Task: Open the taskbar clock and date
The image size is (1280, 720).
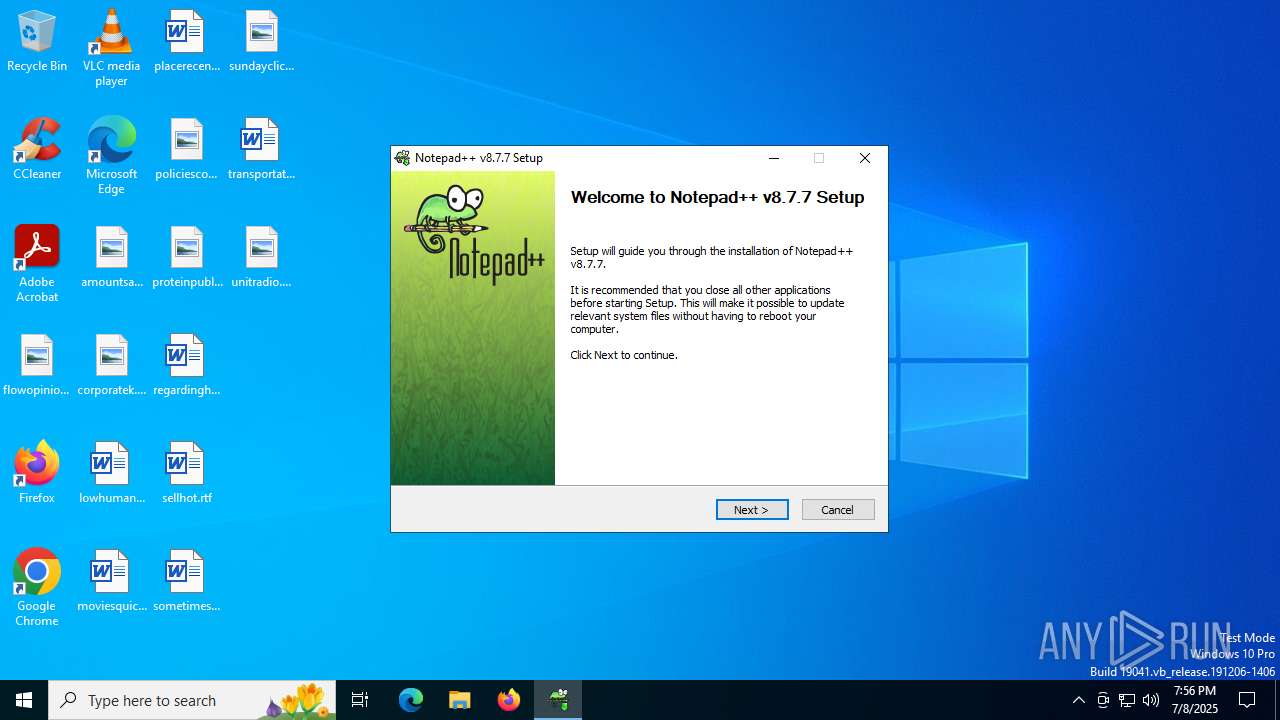Action: (1195, 700)
